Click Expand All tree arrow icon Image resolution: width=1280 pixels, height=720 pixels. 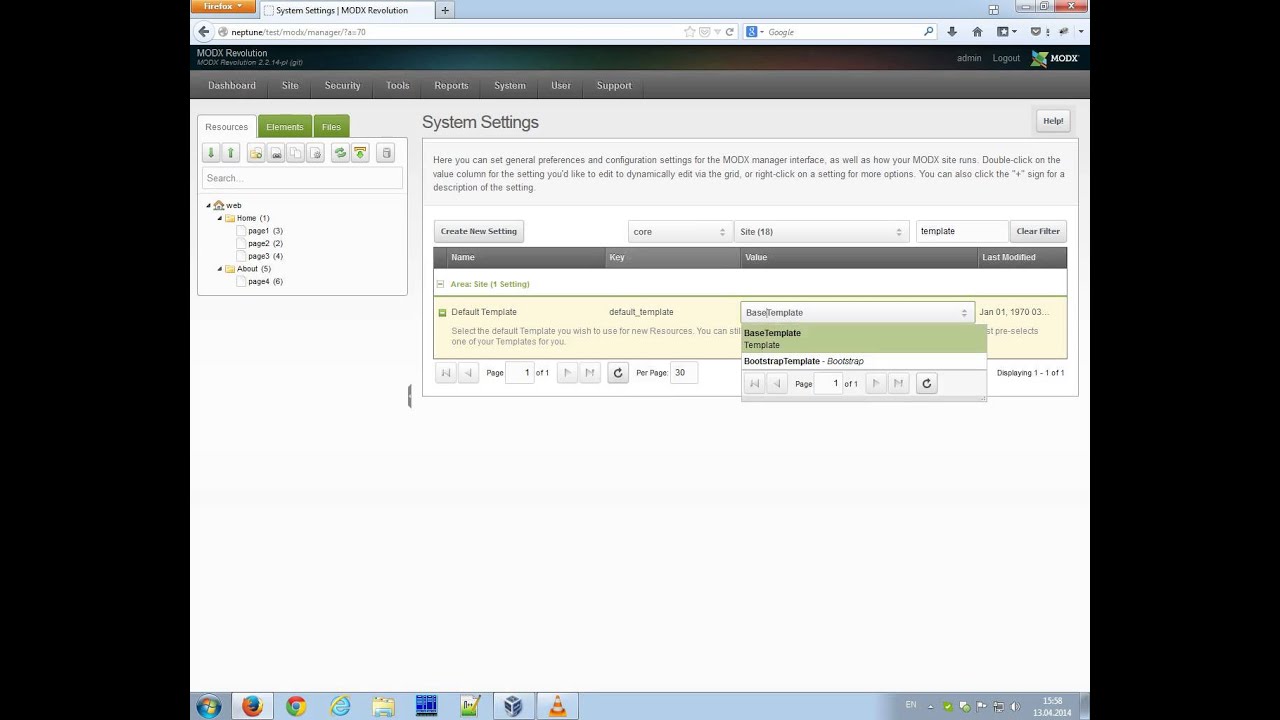[x=211, y=153]
